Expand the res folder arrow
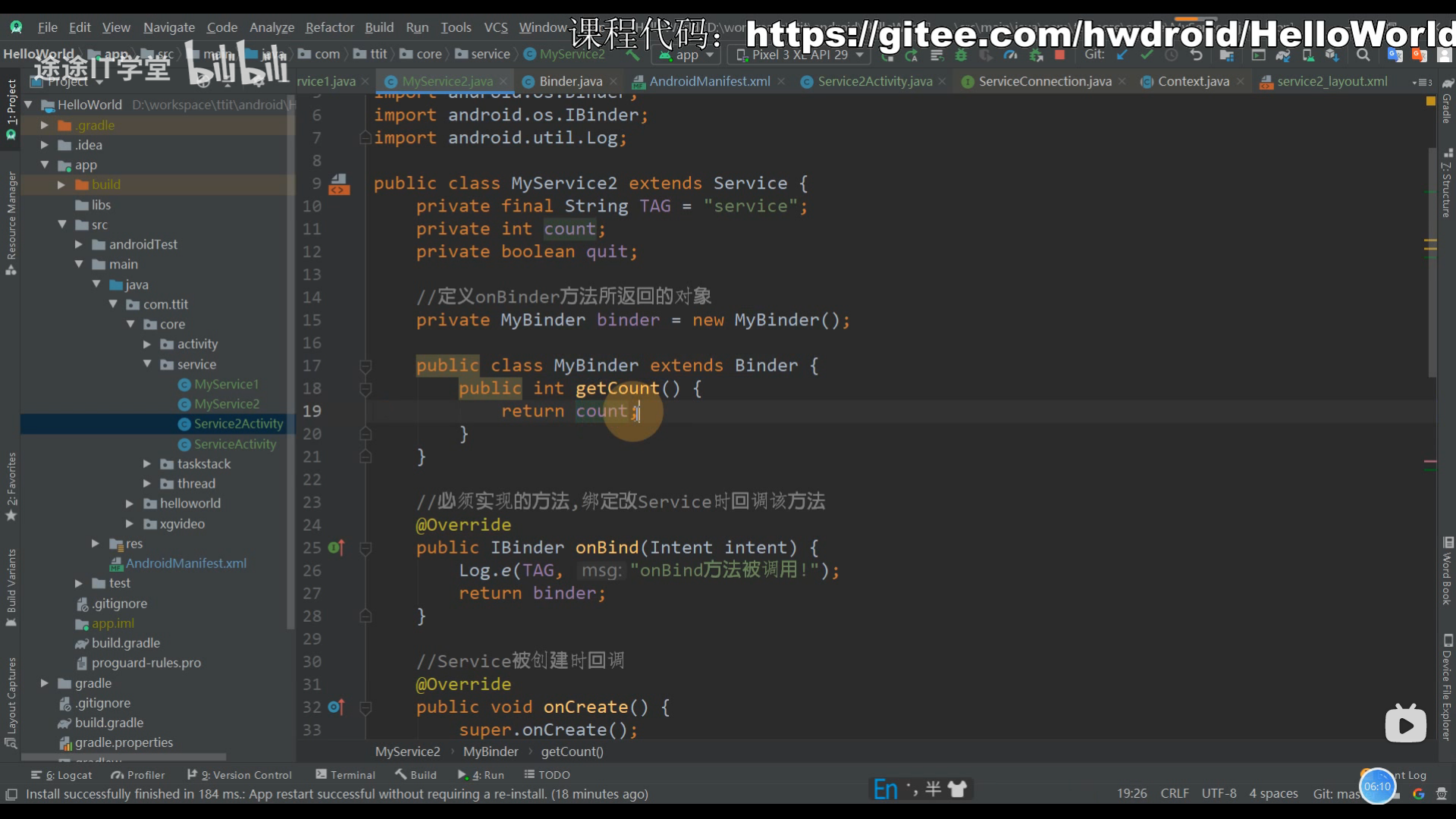 tap(96, 543)
